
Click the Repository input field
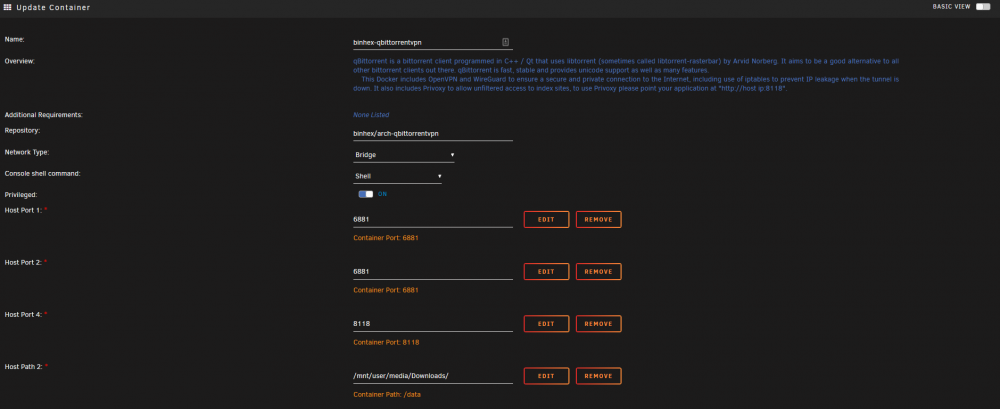(x=433, y=134)
